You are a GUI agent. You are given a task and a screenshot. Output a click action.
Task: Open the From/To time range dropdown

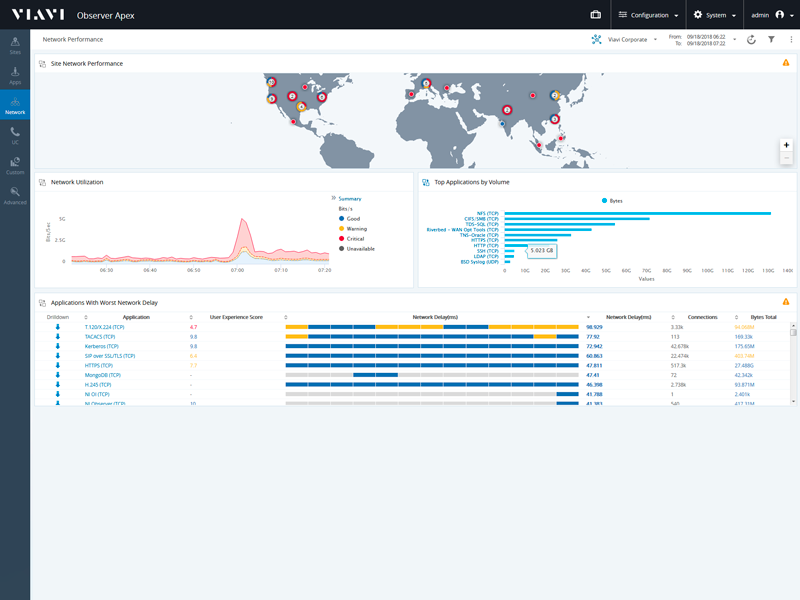(735, 40)
